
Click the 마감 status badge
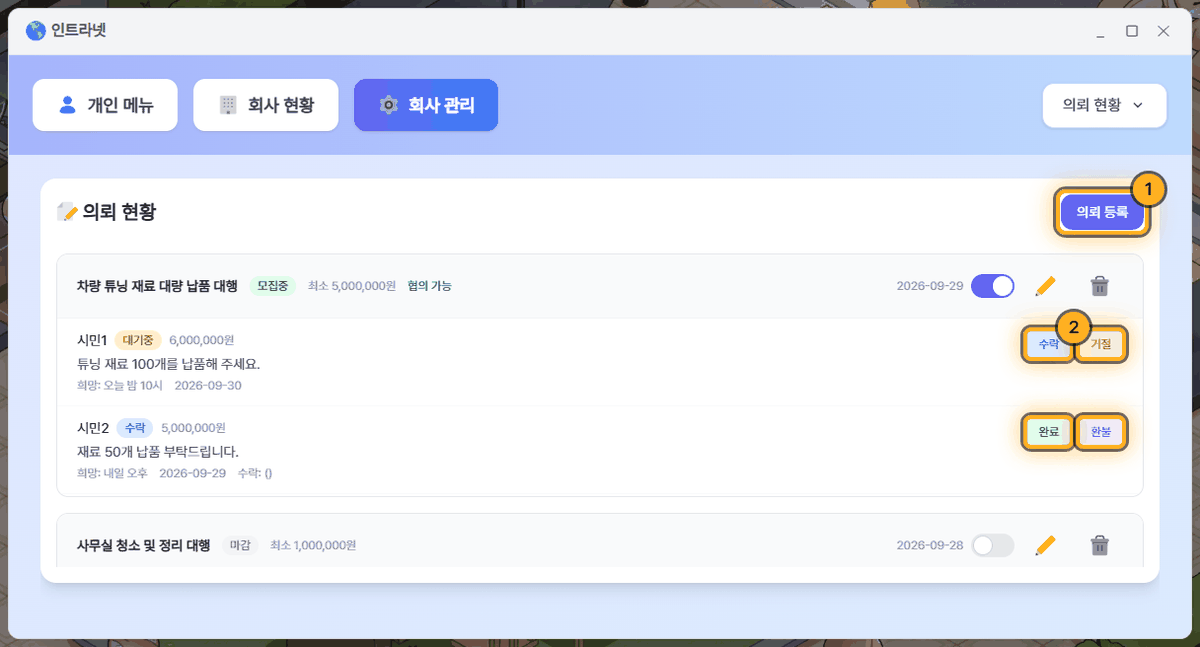(240, 545)
